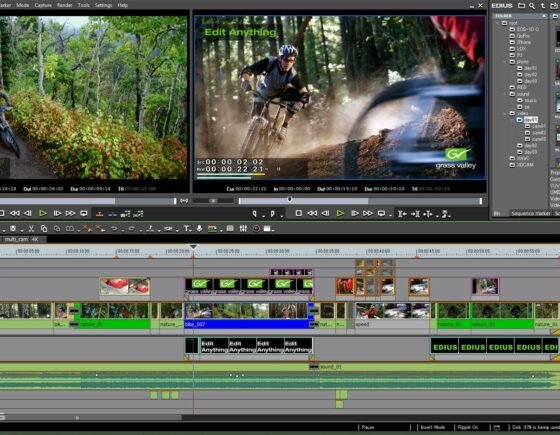This screenshot has height=435, width=560.
Task: Toggle loop playback in recorder
Action: pos(381,213)
